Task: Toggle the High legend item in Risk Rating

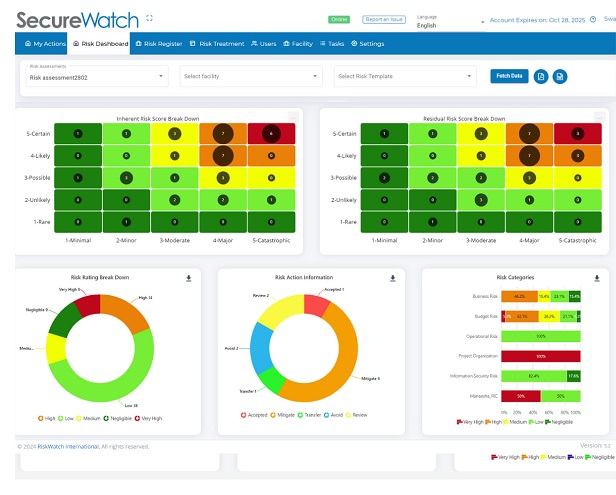Action: point(45,416)
